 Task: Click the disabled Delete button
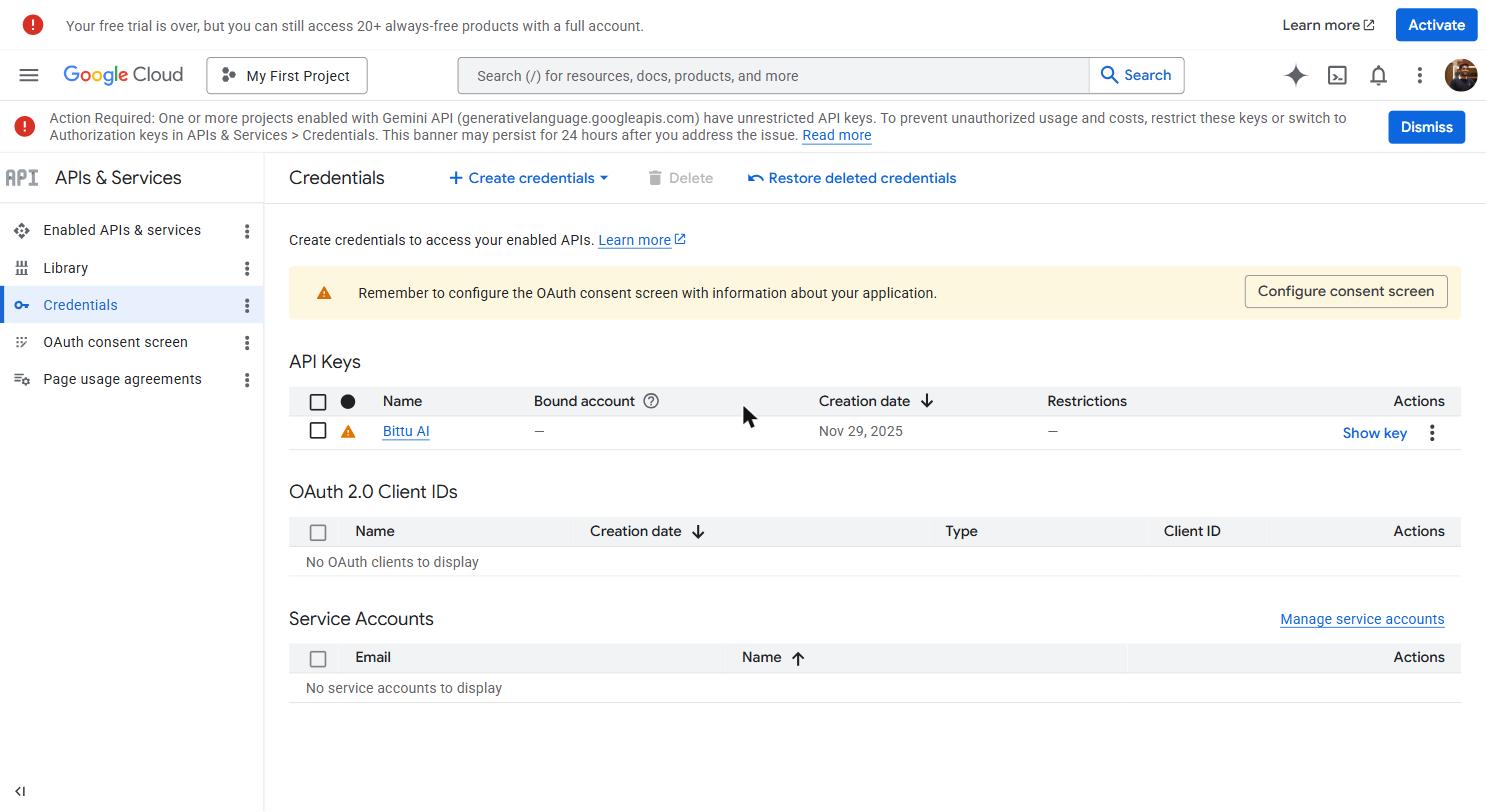(x=680, y=178)
